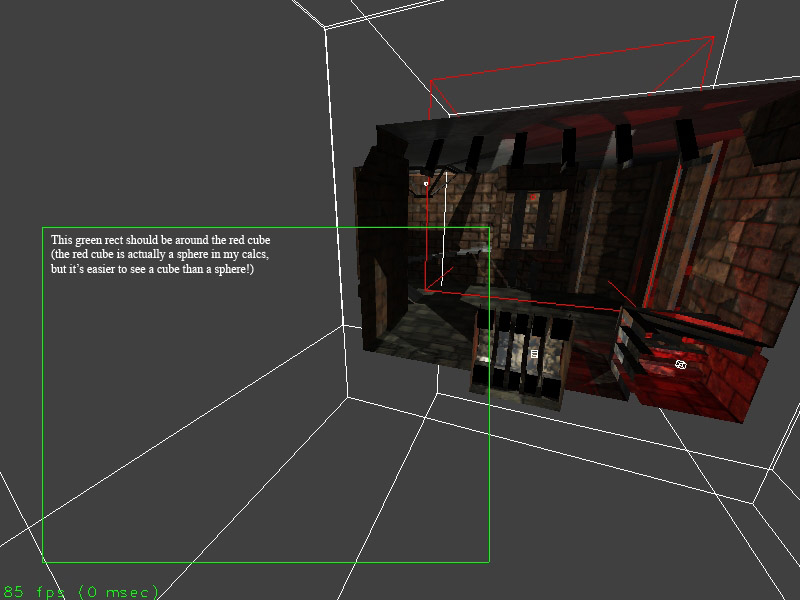Click the green rectangle's bottom-left corner
800x600 pixels.
tap(42, 562)
